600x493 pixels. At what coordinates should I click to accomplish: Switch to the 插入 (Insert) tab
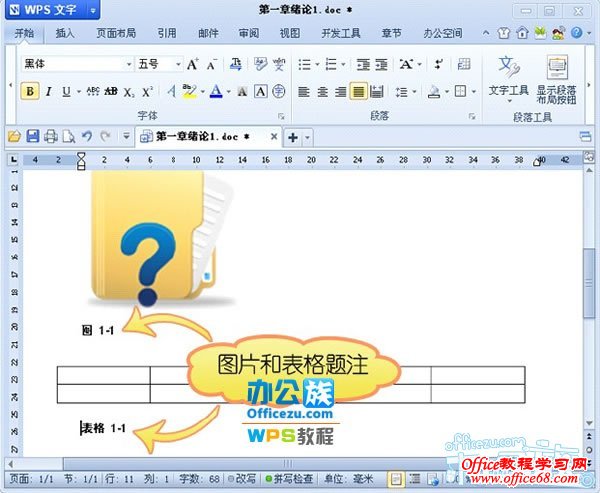pos(65,33)
